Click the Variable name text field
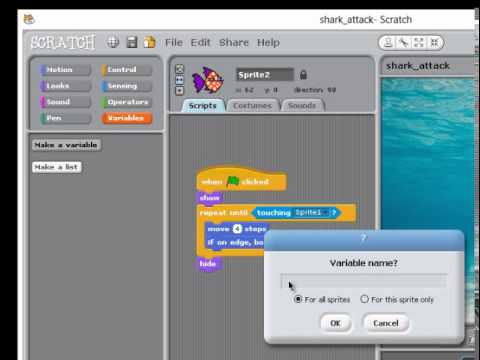The image size is (480, 360). (364, 281)
